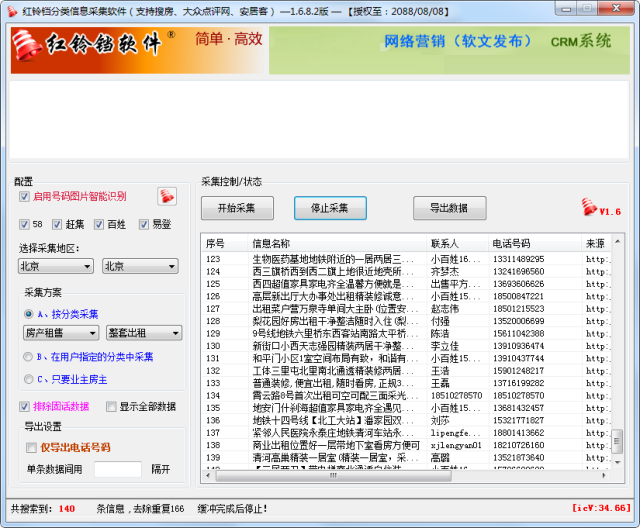
Task: Select radio C、只要业主房主
Action: click(28, 379)
